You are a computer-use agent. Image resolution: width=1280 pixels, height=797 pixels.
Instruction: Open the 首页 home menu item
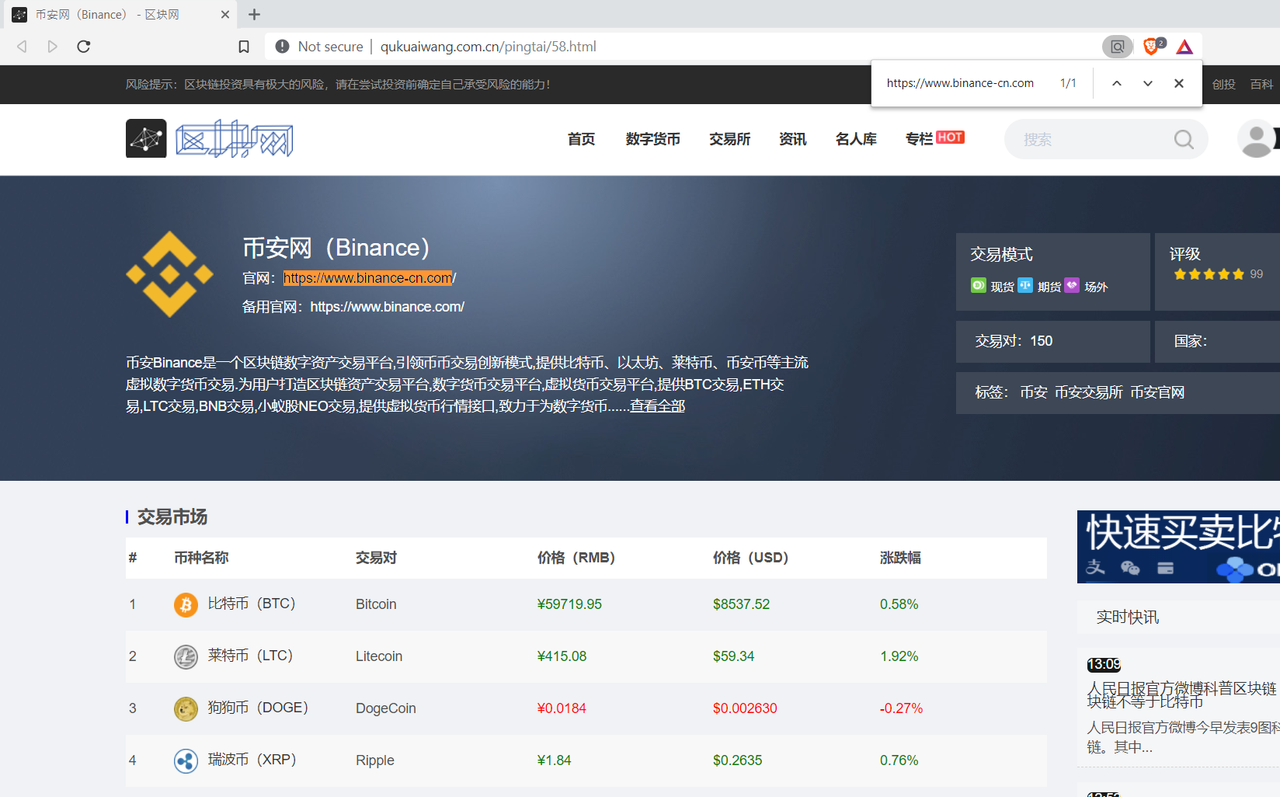581,139
